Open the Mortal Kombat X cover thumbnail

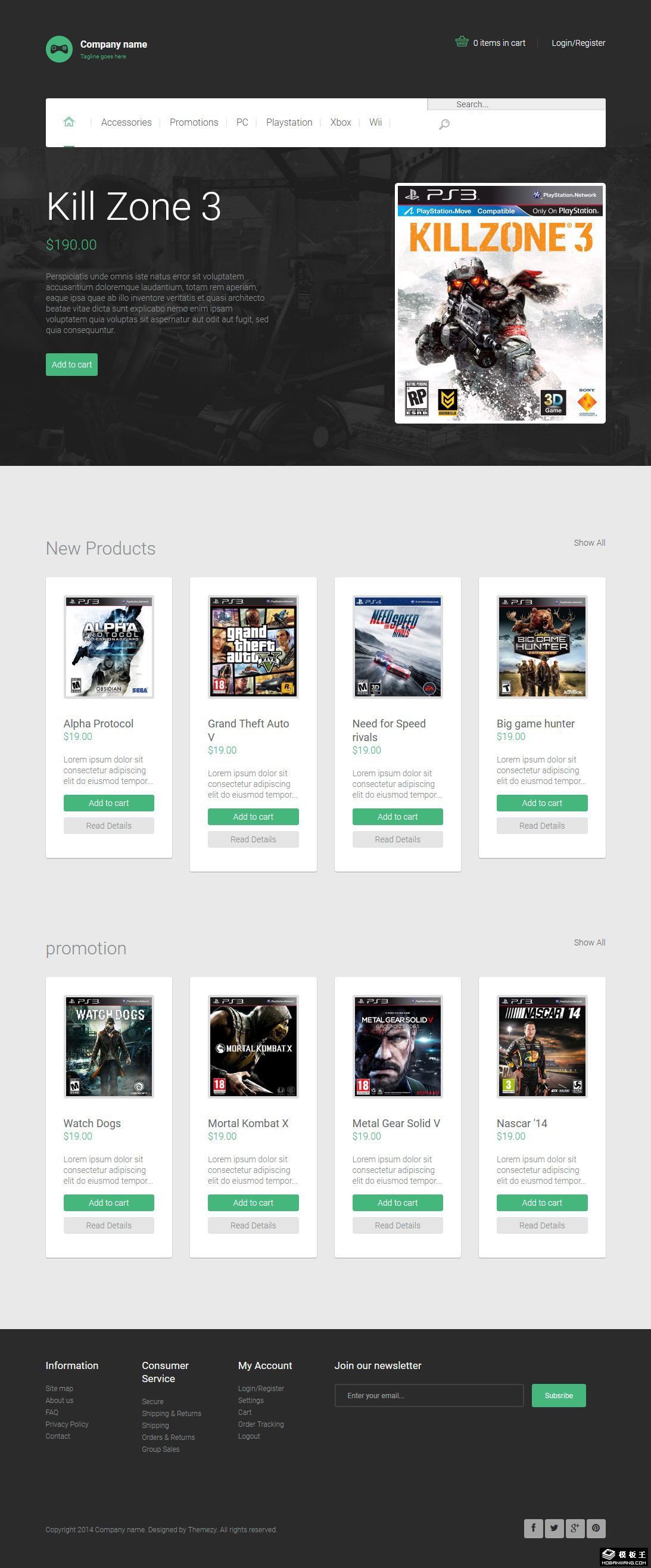pyautogui.click(x=253, y=1046)
